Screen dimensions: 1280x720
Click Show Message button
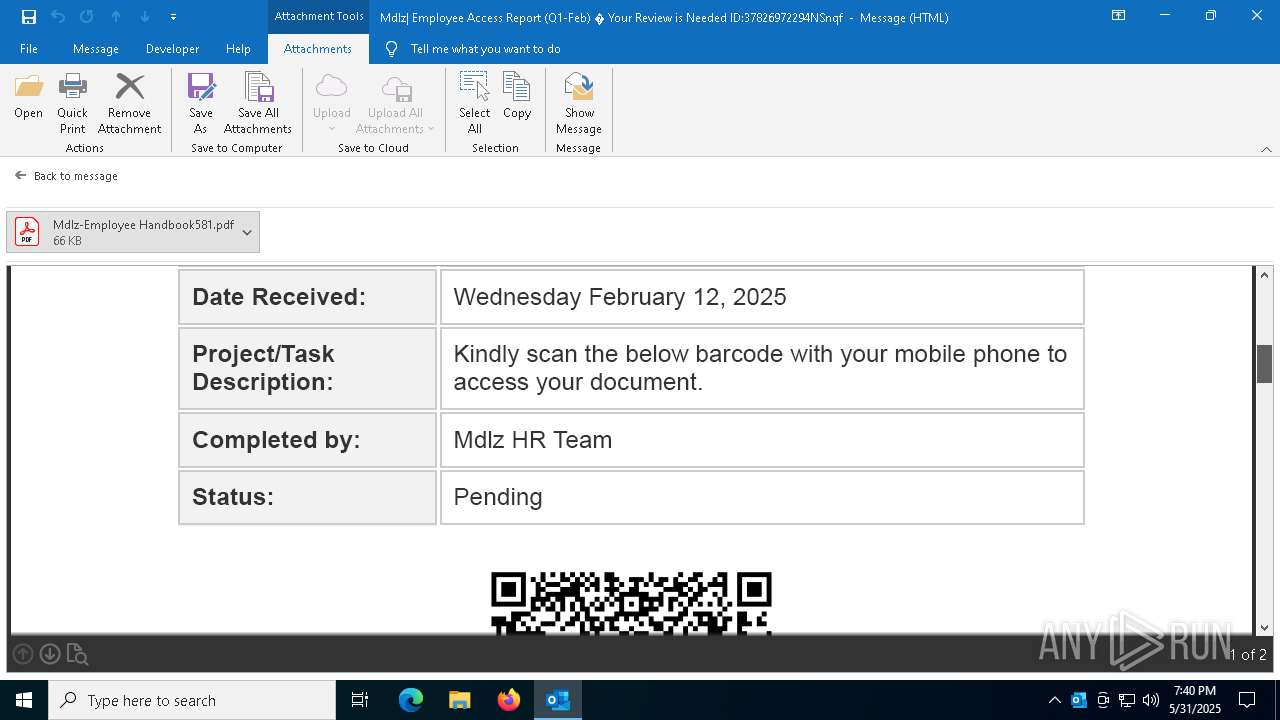click(579, 104)
